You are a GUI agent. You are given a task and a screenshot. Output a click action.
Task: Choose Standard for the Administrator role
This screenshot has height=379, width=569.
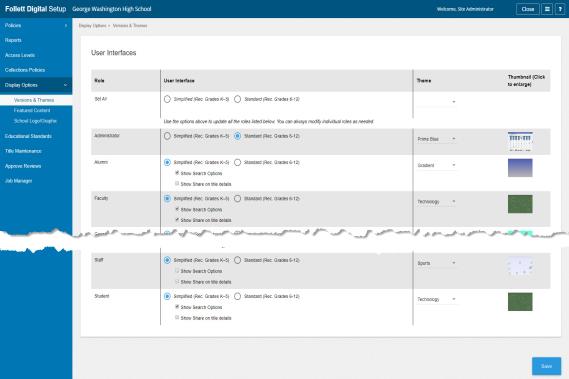click(238, 136)
